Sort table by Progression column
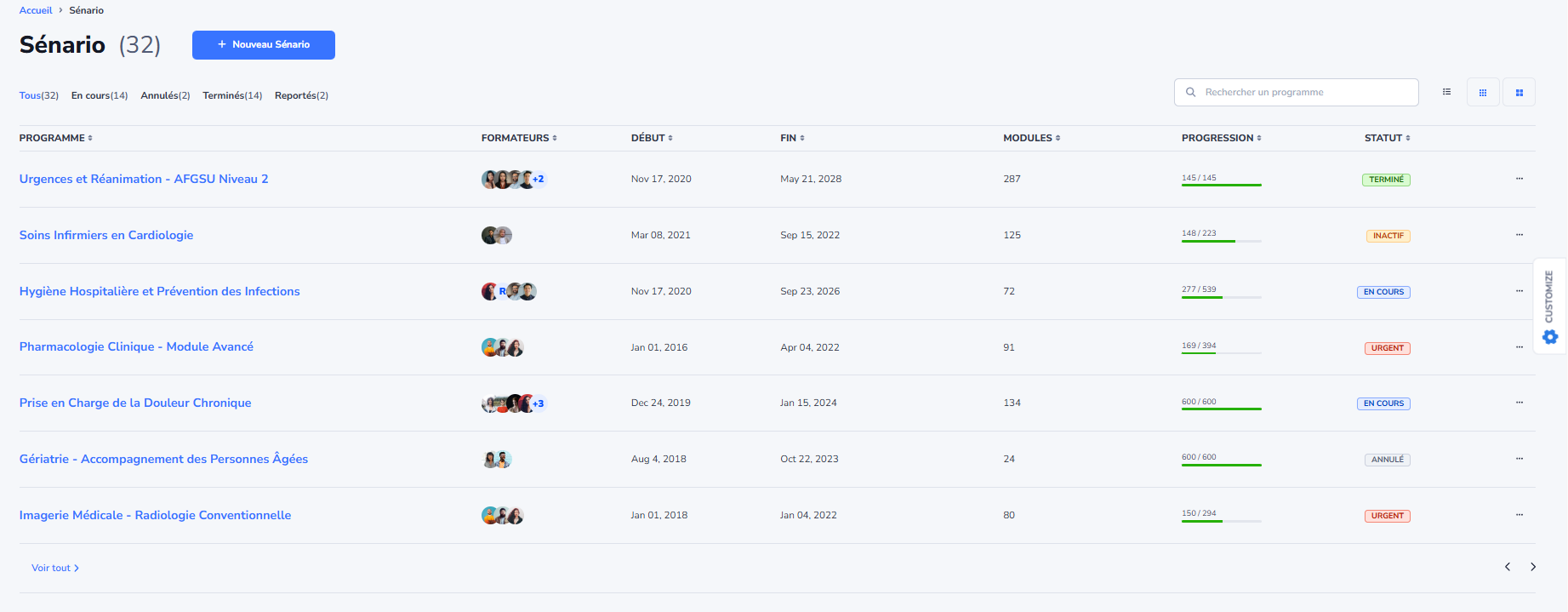The width and height of the screenshot is (1568, 612). (1221, 138)
